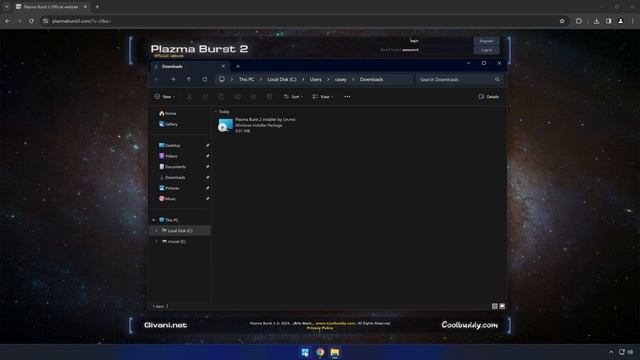
Task: Click the pin icon next to Music
Action: point(207,198)
